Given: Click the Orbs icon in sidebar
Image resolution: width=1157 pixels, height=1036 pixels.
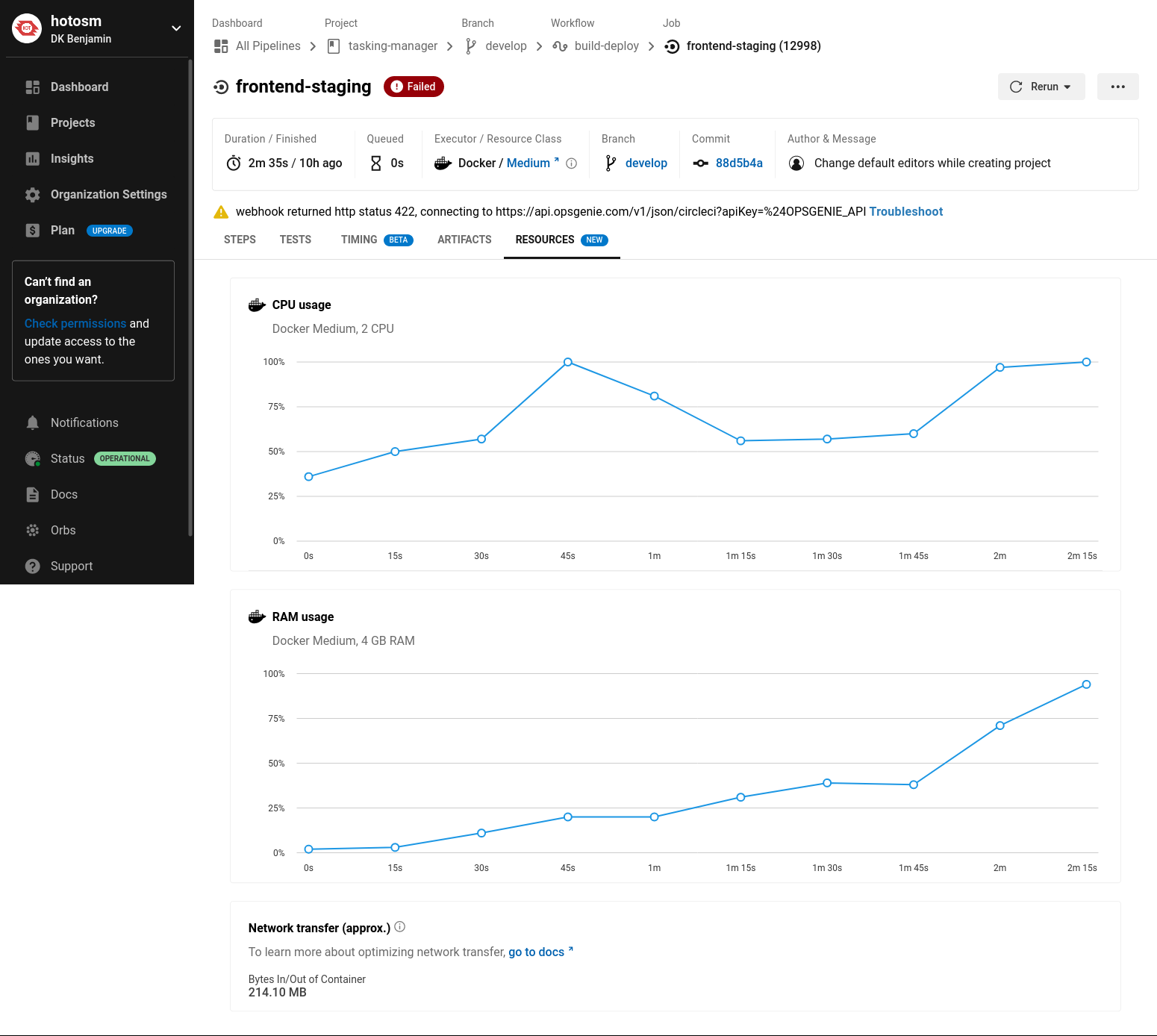Looking at the screenshot, I should (x=33, y=530).
